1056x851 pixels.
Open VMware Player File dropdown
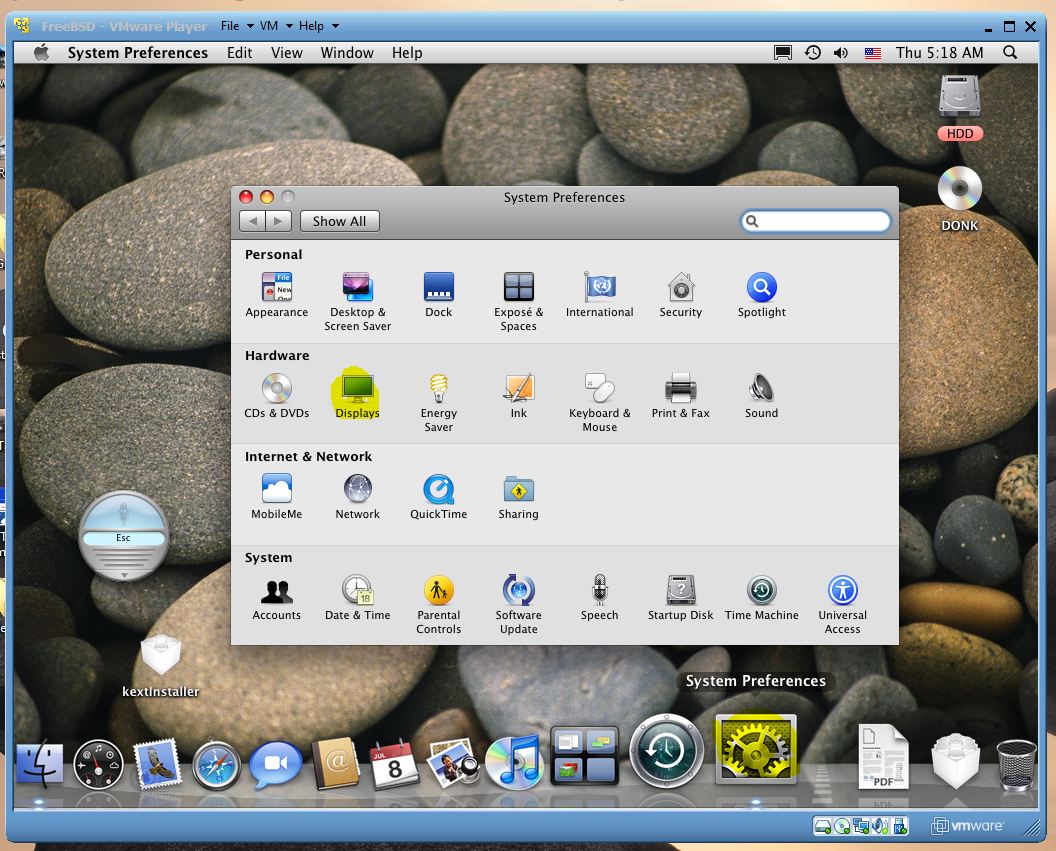pyautogui.click(x=237, y=26)
